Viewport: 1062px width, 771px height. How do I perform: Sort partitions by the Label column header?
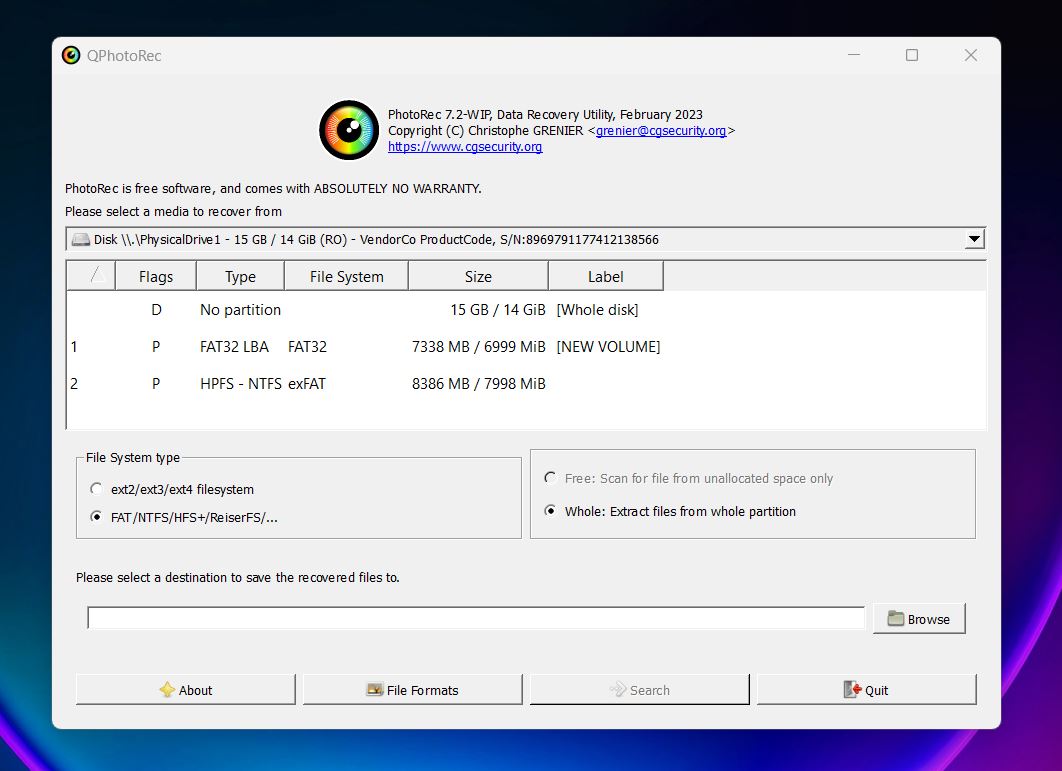click(x=606, y=276)
